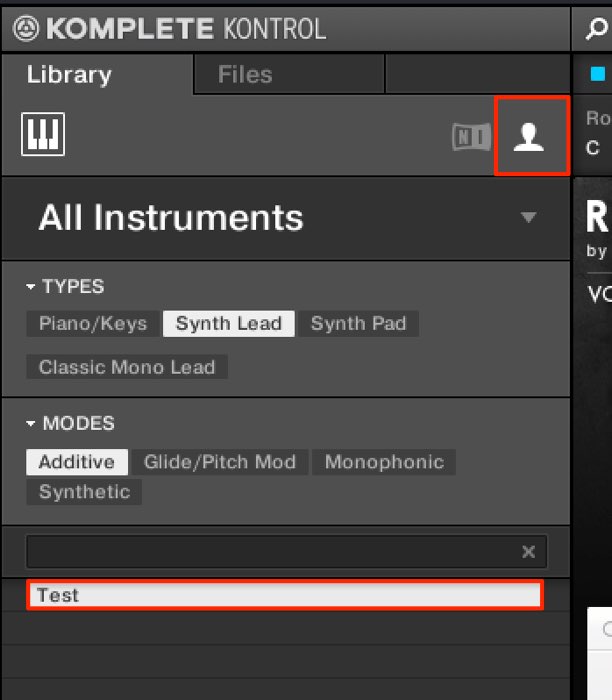Collapse the TYPES section triangle
This screenshot has width=612, height=700.
[x=30, y=287]
